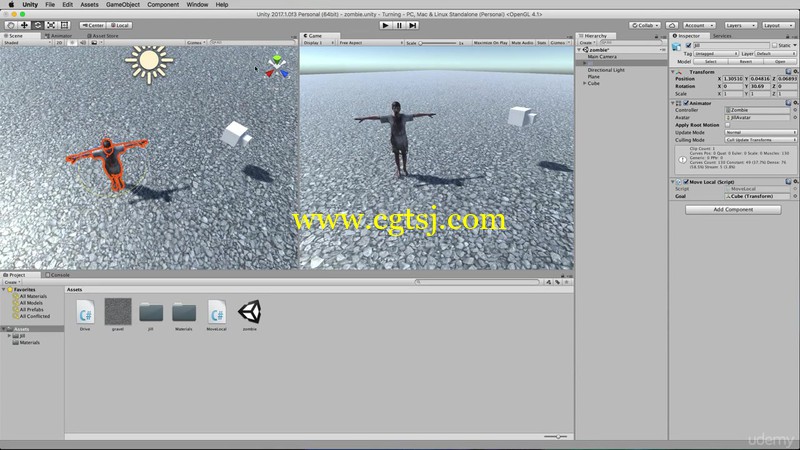
Task: Open the Display 1 dropdown in Game view
Action: coord(319,43)
